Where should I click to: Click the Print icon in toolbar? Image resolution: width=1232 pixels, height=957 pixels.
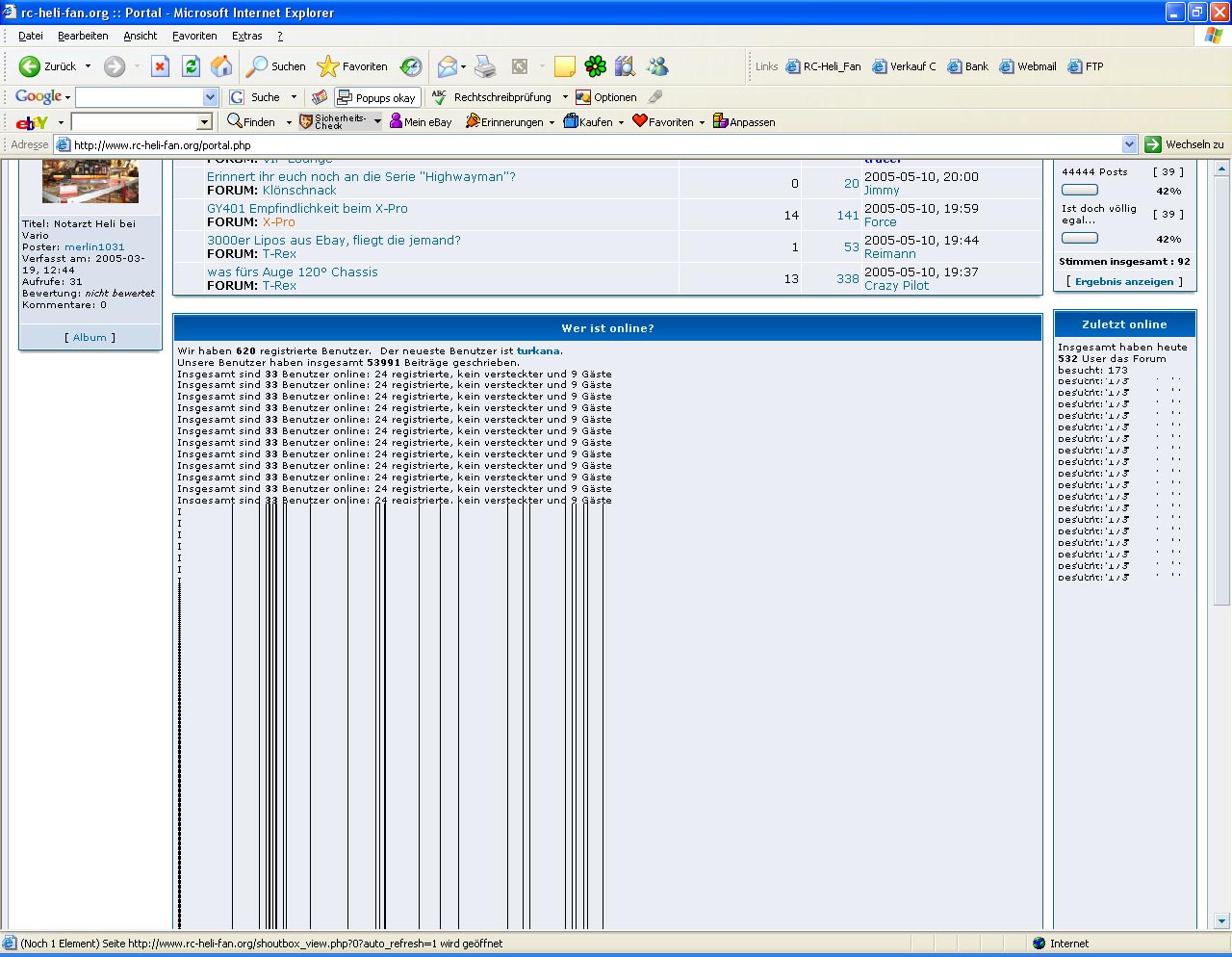485,66
